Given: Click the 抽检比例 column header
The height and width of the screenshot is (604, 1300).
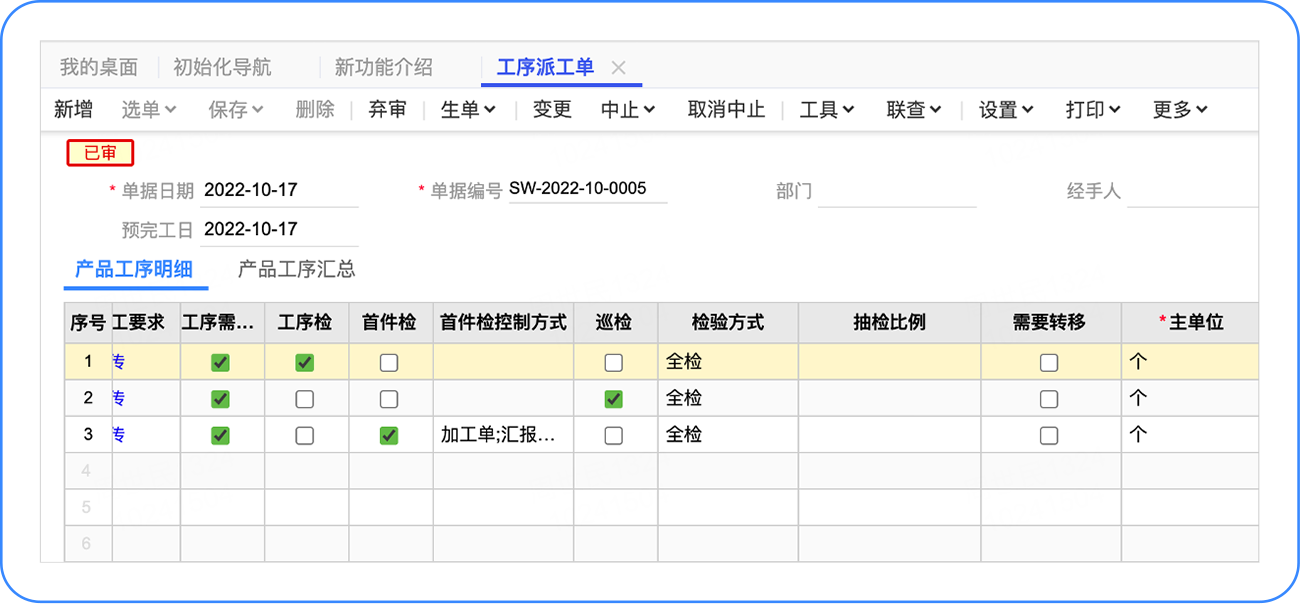Looking at the screenshot, I should point(889,322).
